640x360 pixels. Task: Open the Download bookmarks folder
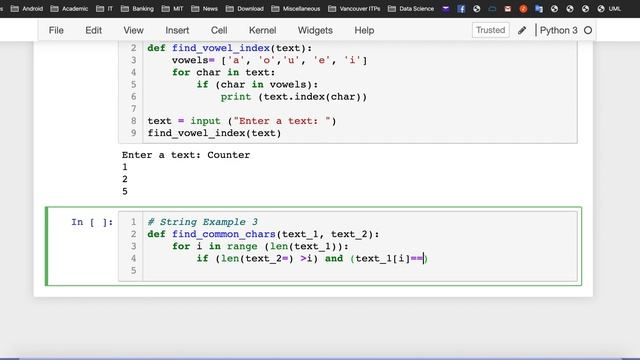244,9
